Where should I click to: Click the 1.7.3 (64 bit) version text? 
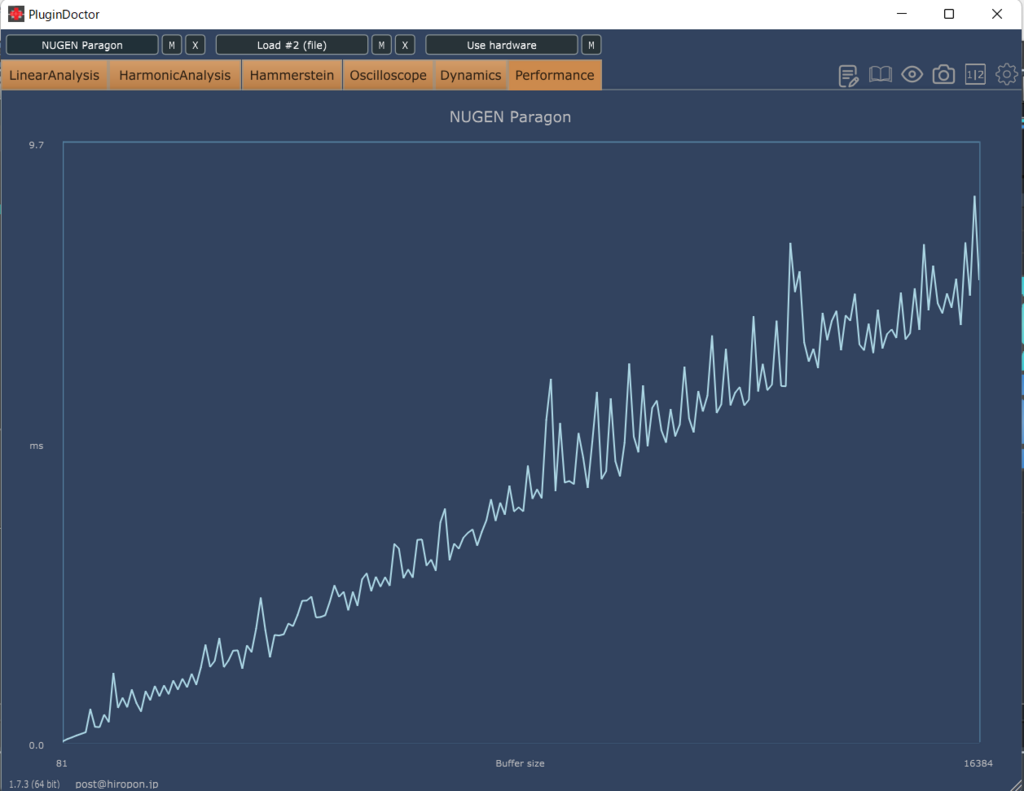34,784
